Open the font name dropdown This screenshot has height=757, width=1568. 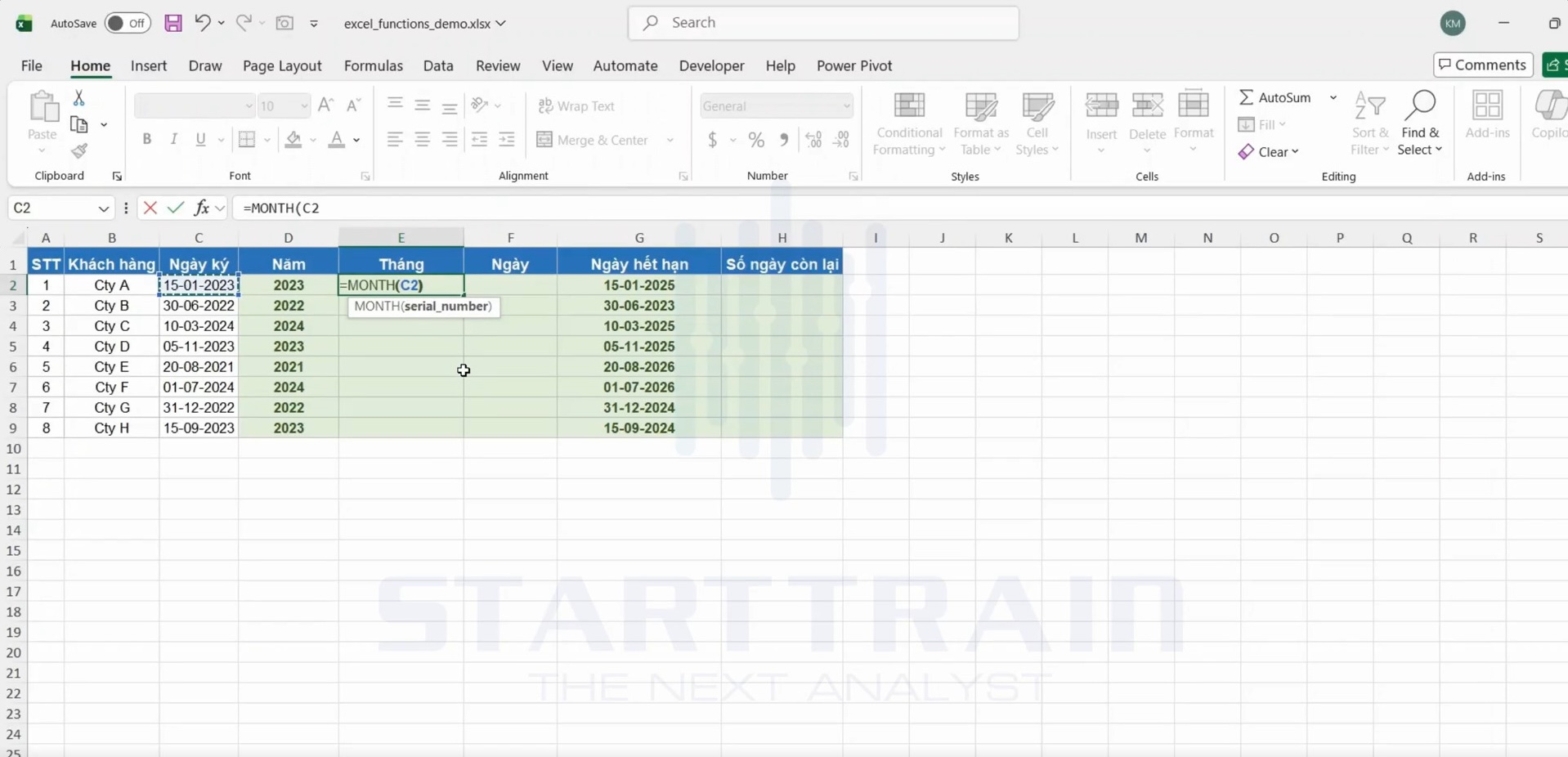tap(249, 106)
